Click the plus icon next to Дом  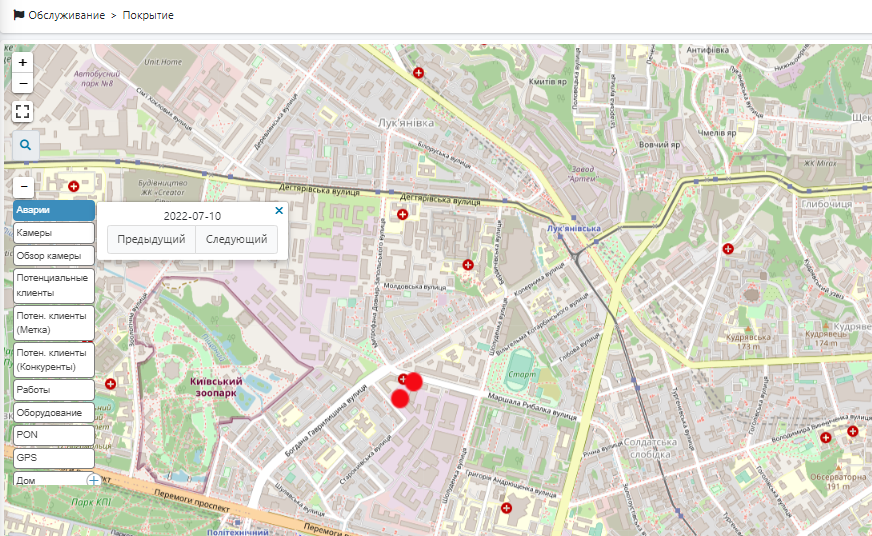[x=94, y=481]
